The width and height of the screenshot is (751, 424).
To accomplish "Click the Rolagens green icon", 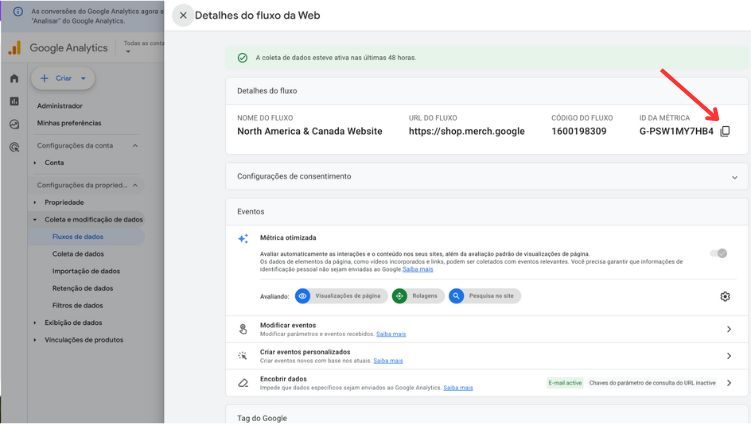I will pyautogui.click(x=399, y=296).
